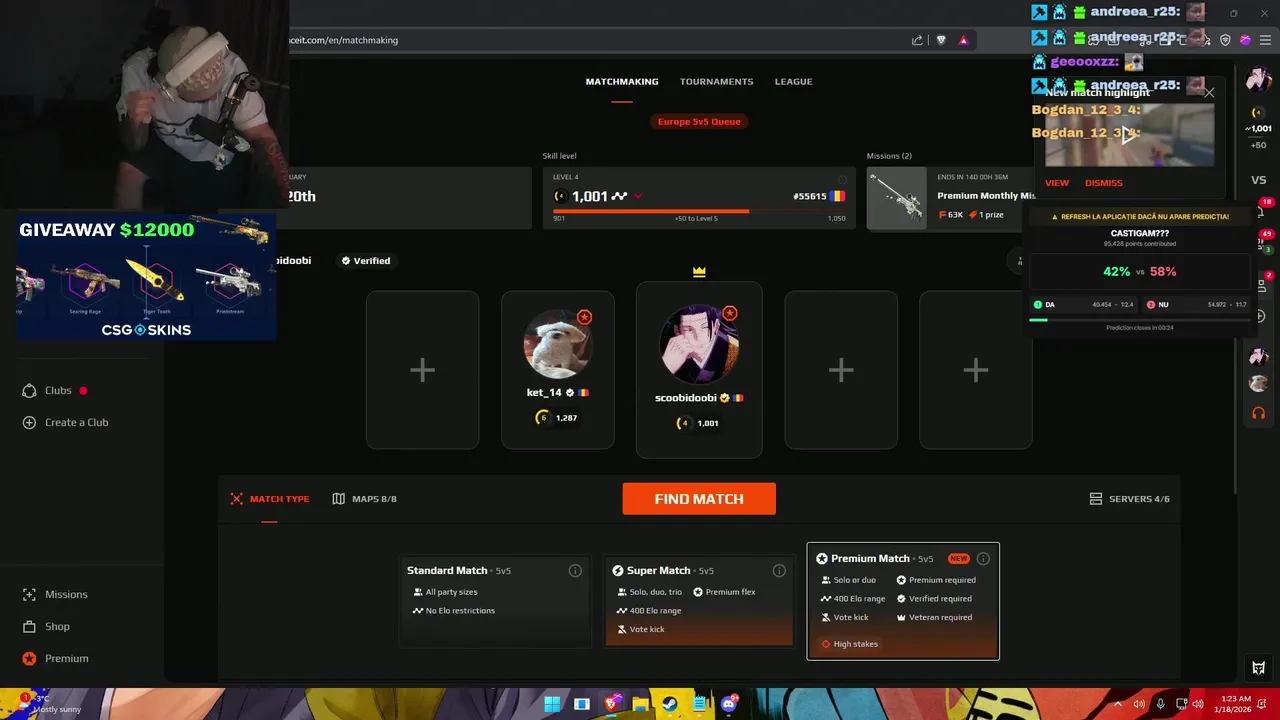
Task: Open Discord from the taskbar
Action: click(x=729, y=704)
